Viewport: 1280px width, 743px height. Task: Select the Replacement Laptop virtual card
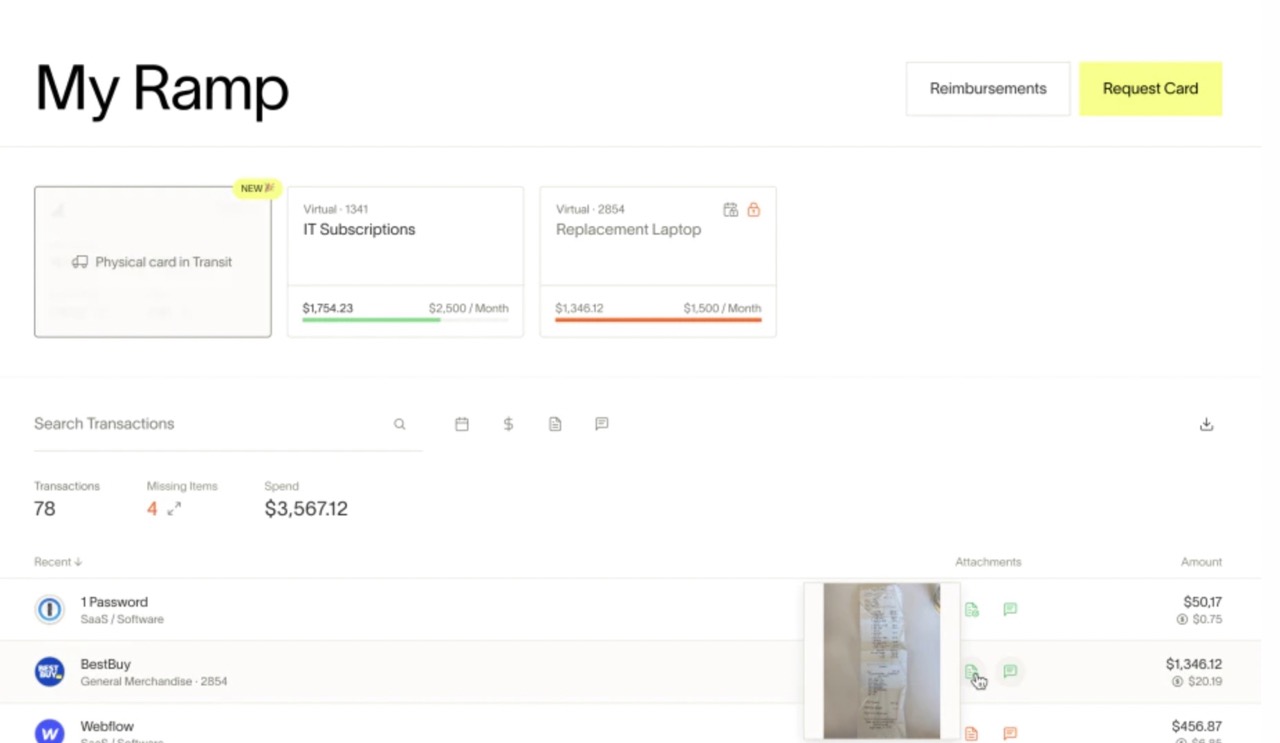pyautogui.click(x=658, y=262)
